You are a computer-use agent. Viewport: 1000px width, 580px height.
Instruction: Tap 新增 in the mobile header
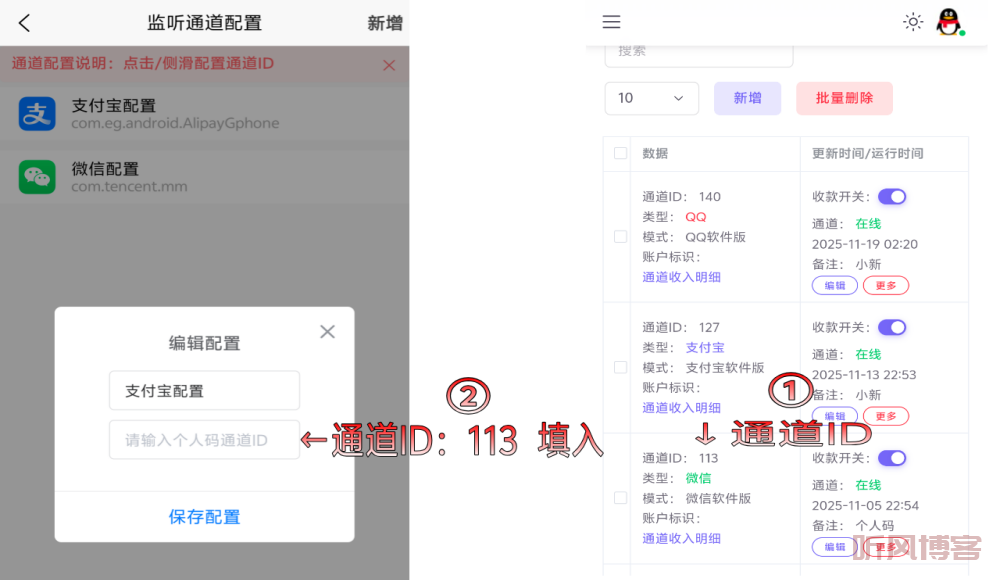click(384, 23)
